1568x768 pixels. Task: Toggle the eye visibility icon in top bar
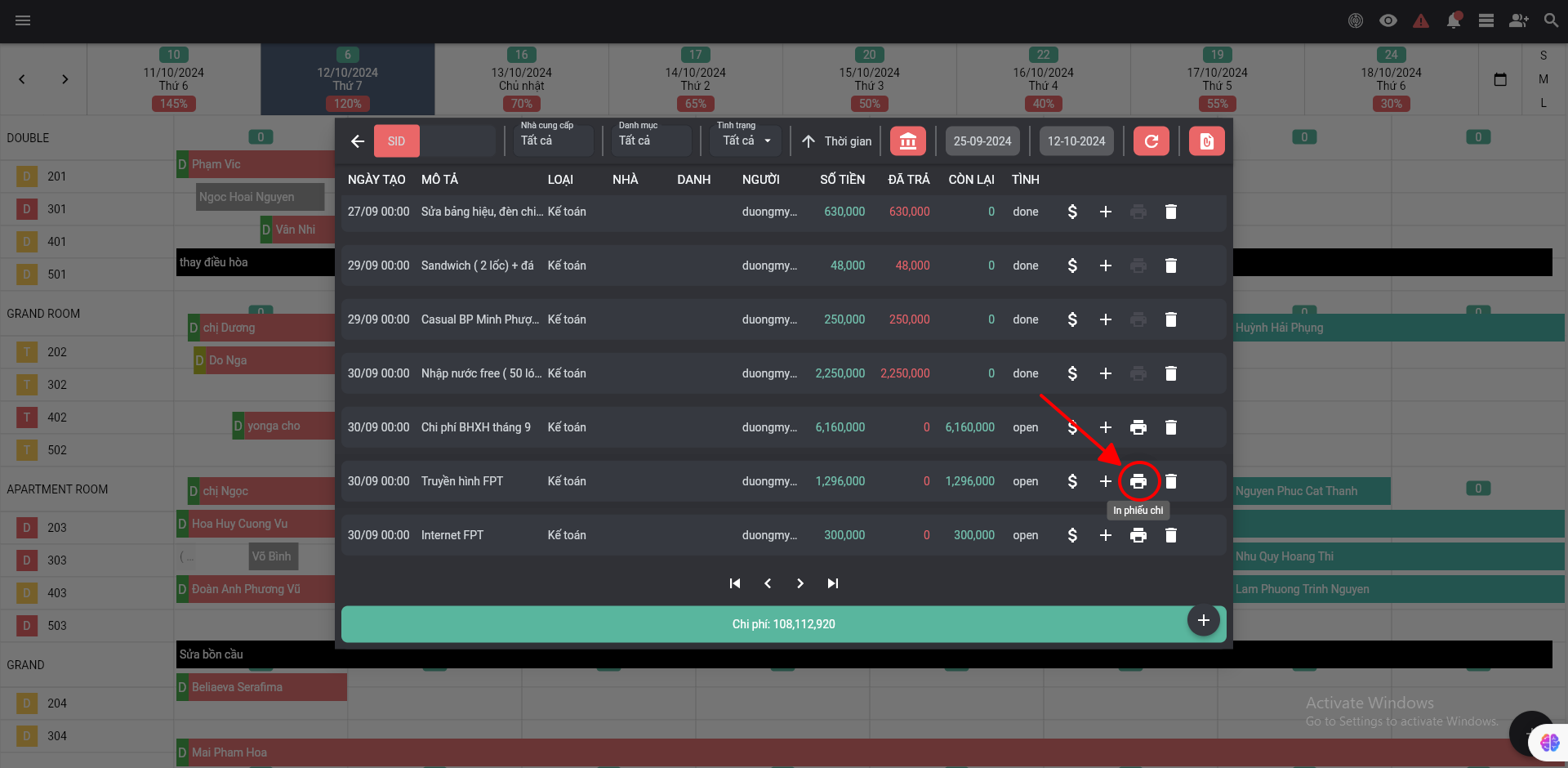[x=1388, y=20]
